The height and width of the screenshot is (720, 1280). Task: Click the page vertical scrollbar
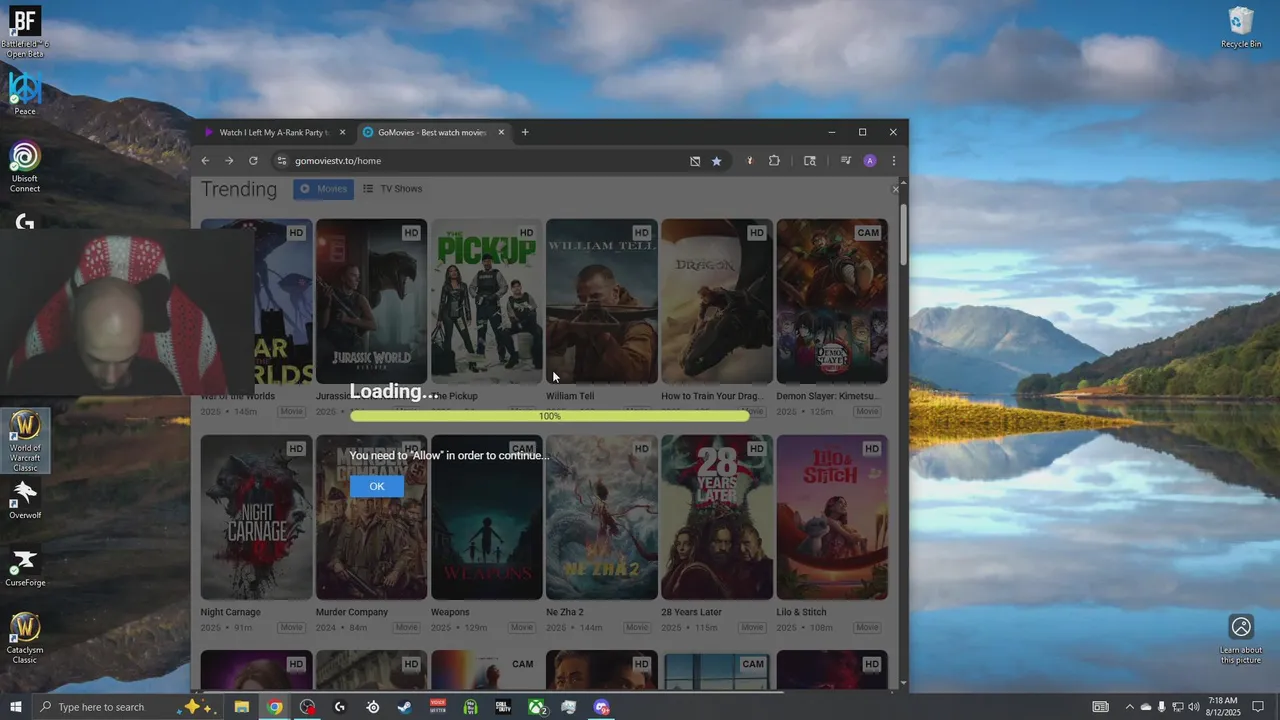pos(904,235)
